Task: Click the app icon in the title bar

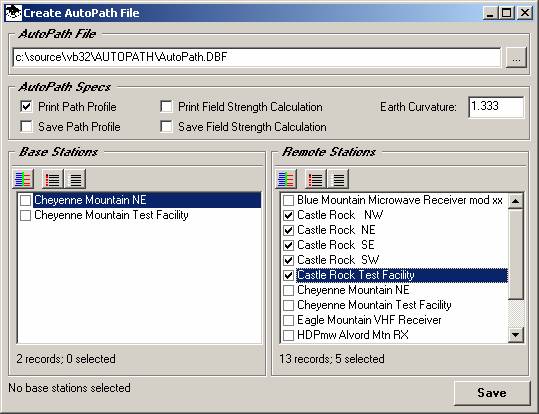Action: tap(14, 13)
